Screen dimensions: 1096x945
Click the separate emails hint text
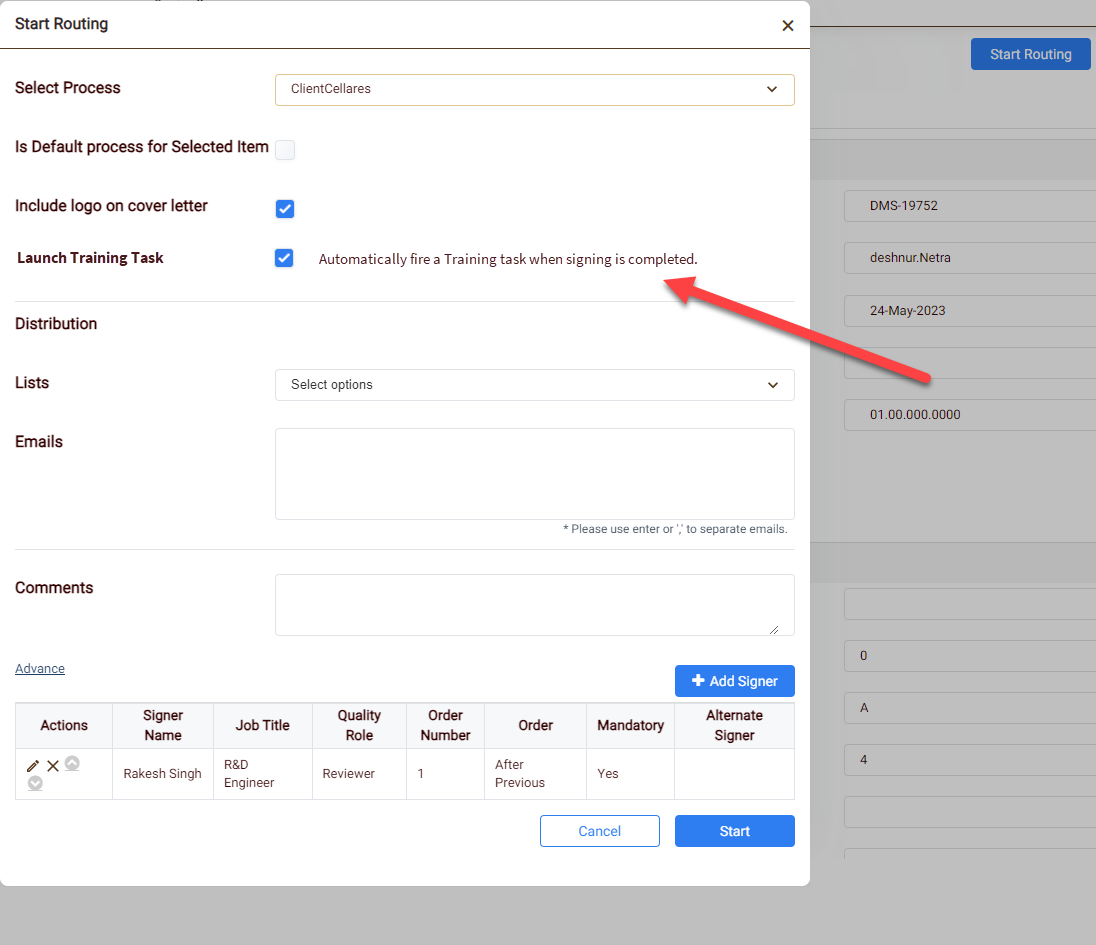click(675, 529)
